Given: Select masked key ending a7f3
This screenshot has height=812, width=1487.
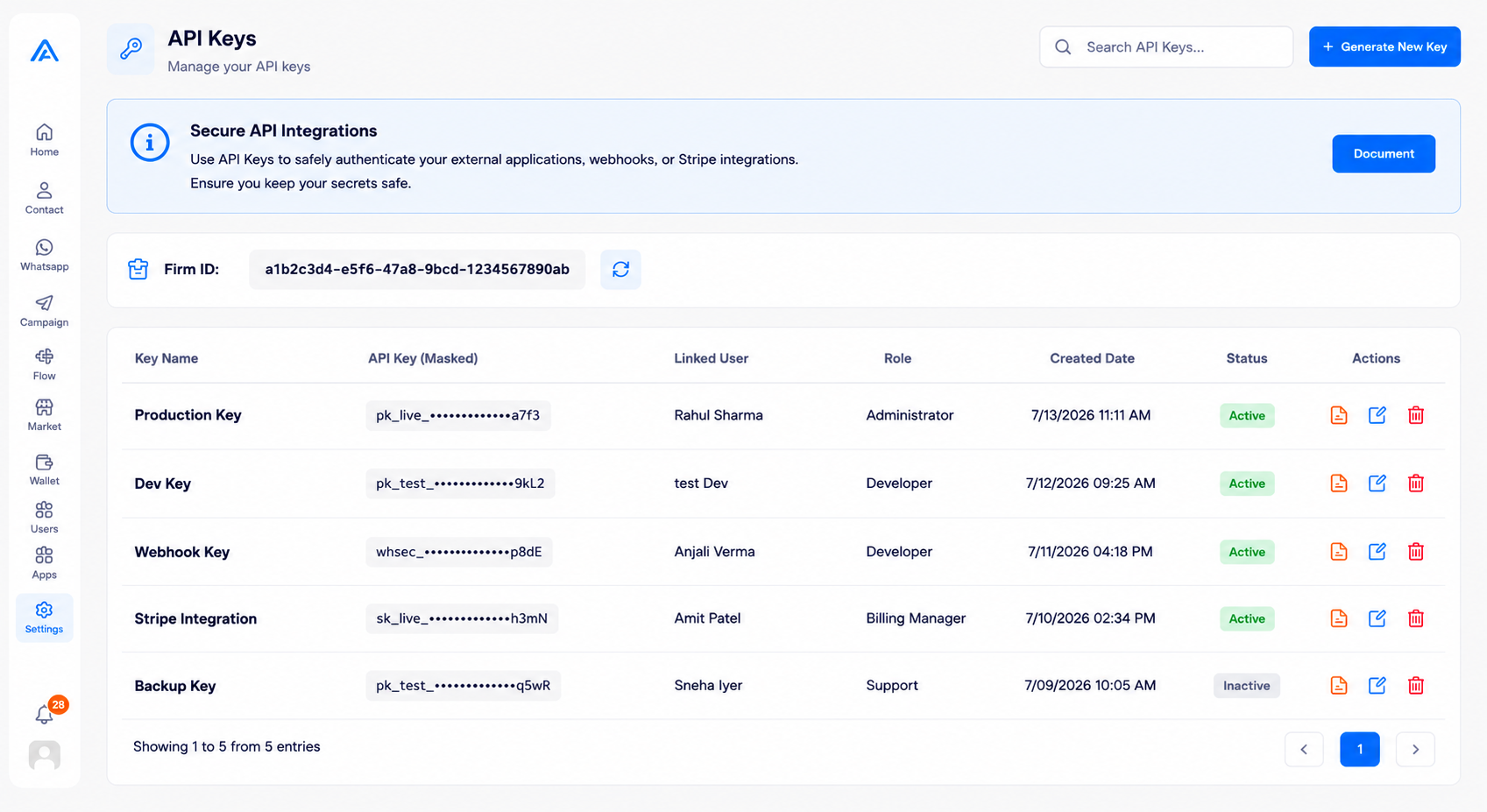Looking at the screenshot, I should [458, 415].
